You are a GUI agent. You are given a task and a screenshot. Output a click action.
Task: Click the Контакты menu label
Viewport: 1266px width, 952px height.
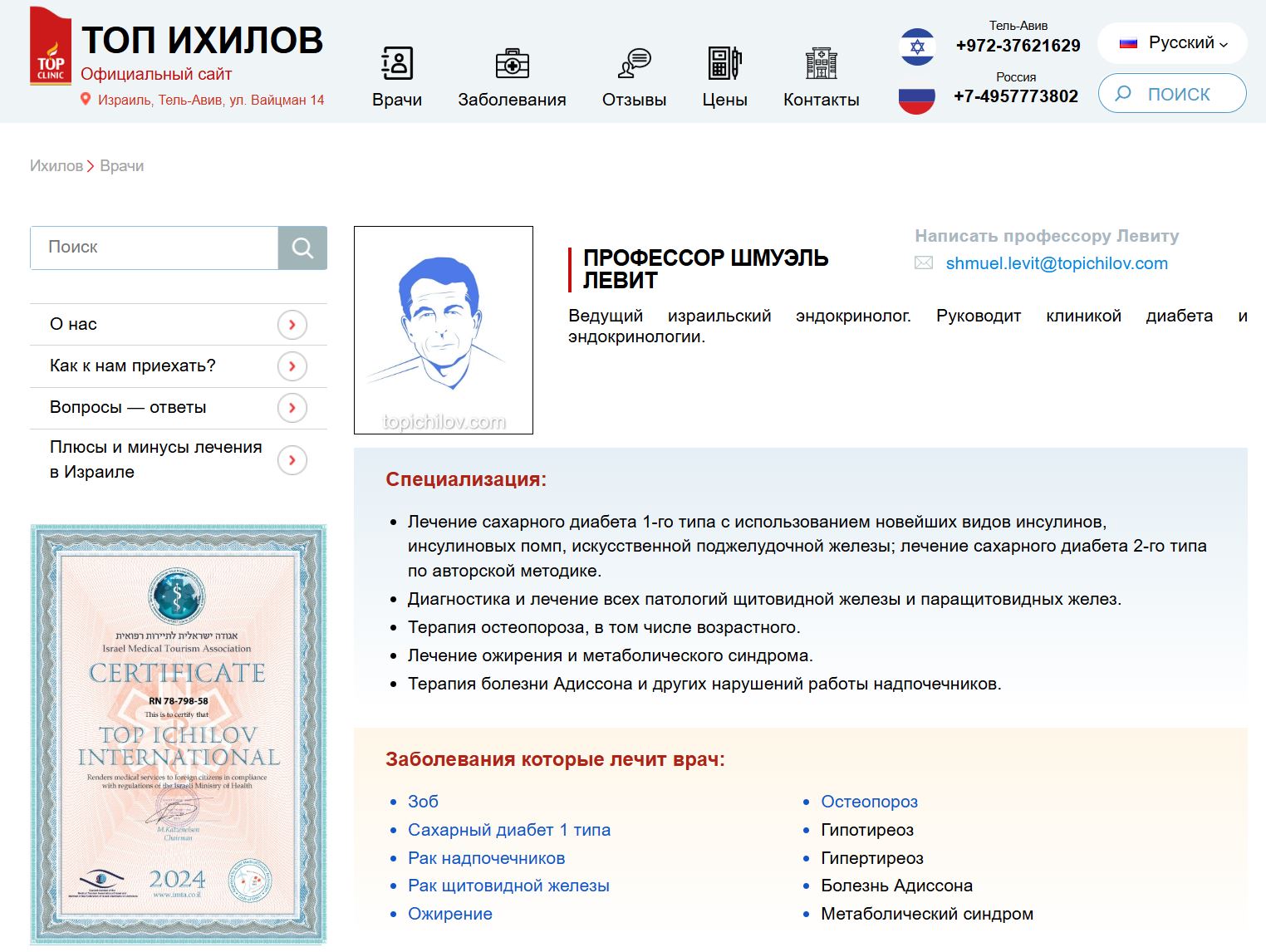click(821, 100)
